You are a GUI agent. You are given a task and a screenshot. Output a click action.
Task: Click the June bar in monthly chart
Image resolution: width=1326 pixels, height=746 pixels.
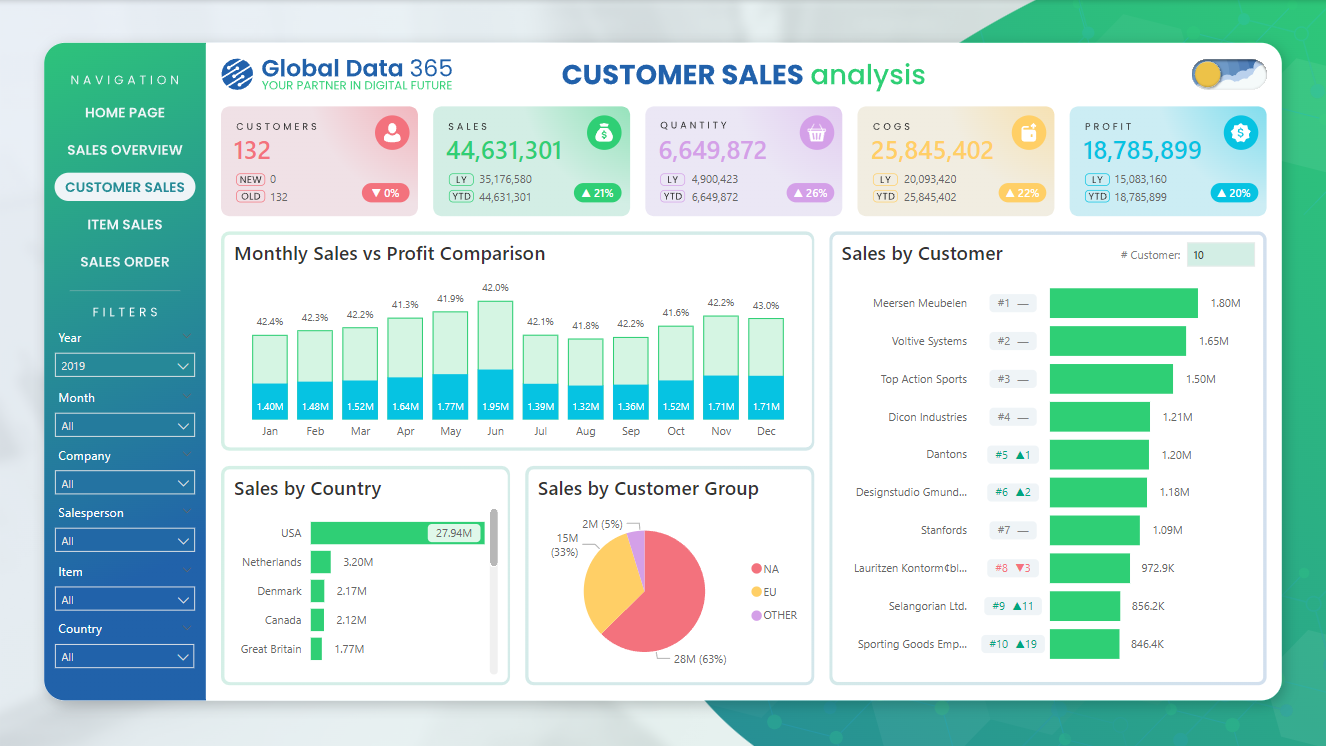tap(495, 360)
